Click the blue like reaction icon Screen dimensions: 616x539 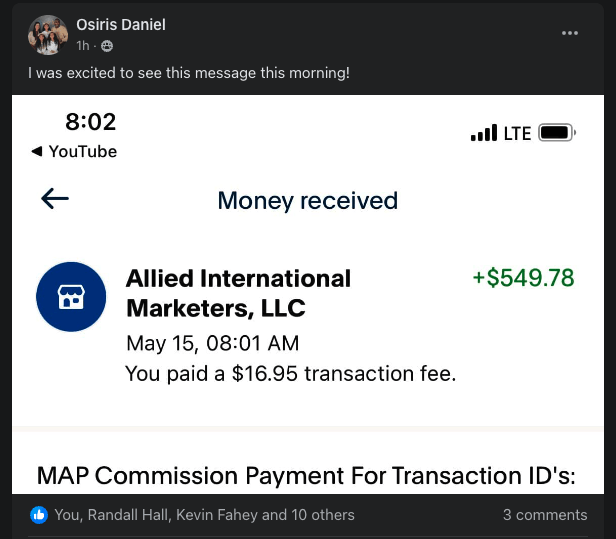39,515
